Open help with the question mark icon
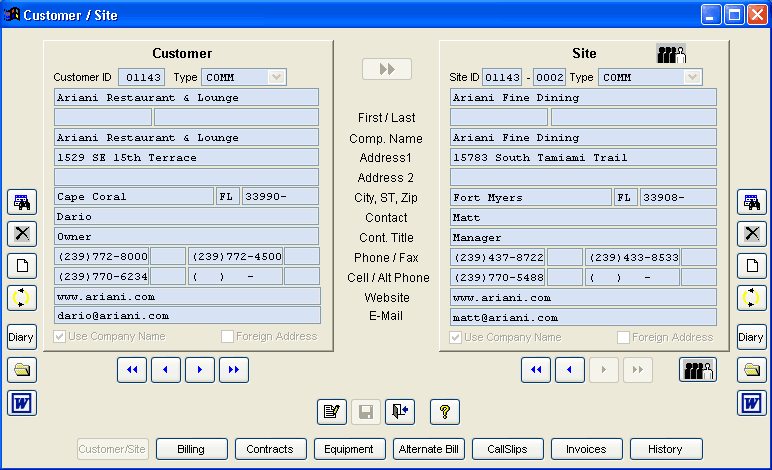This screenshot has width=772, height=470. pos(445,411)
